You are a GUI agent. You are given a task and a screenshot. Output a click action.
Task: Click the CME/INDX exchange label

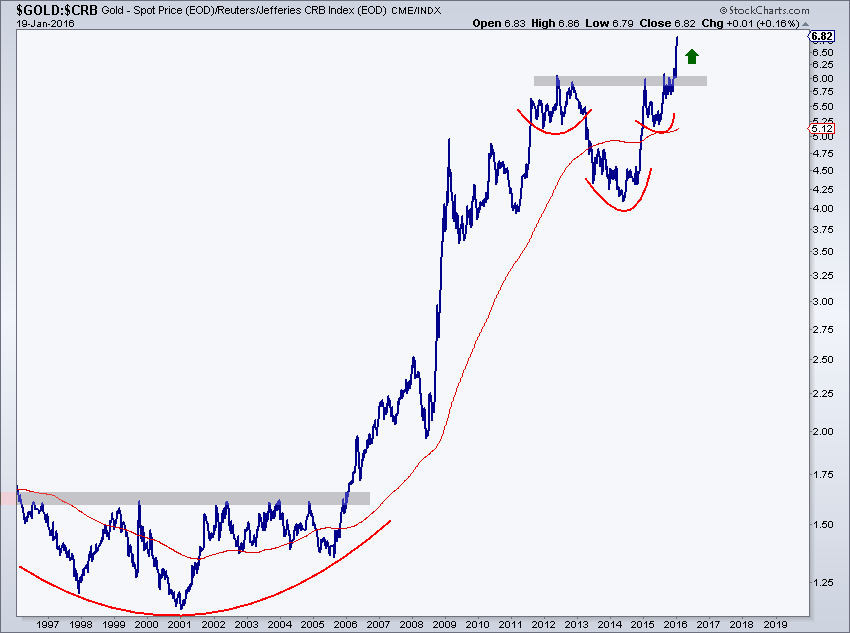[x=416, y=10]
